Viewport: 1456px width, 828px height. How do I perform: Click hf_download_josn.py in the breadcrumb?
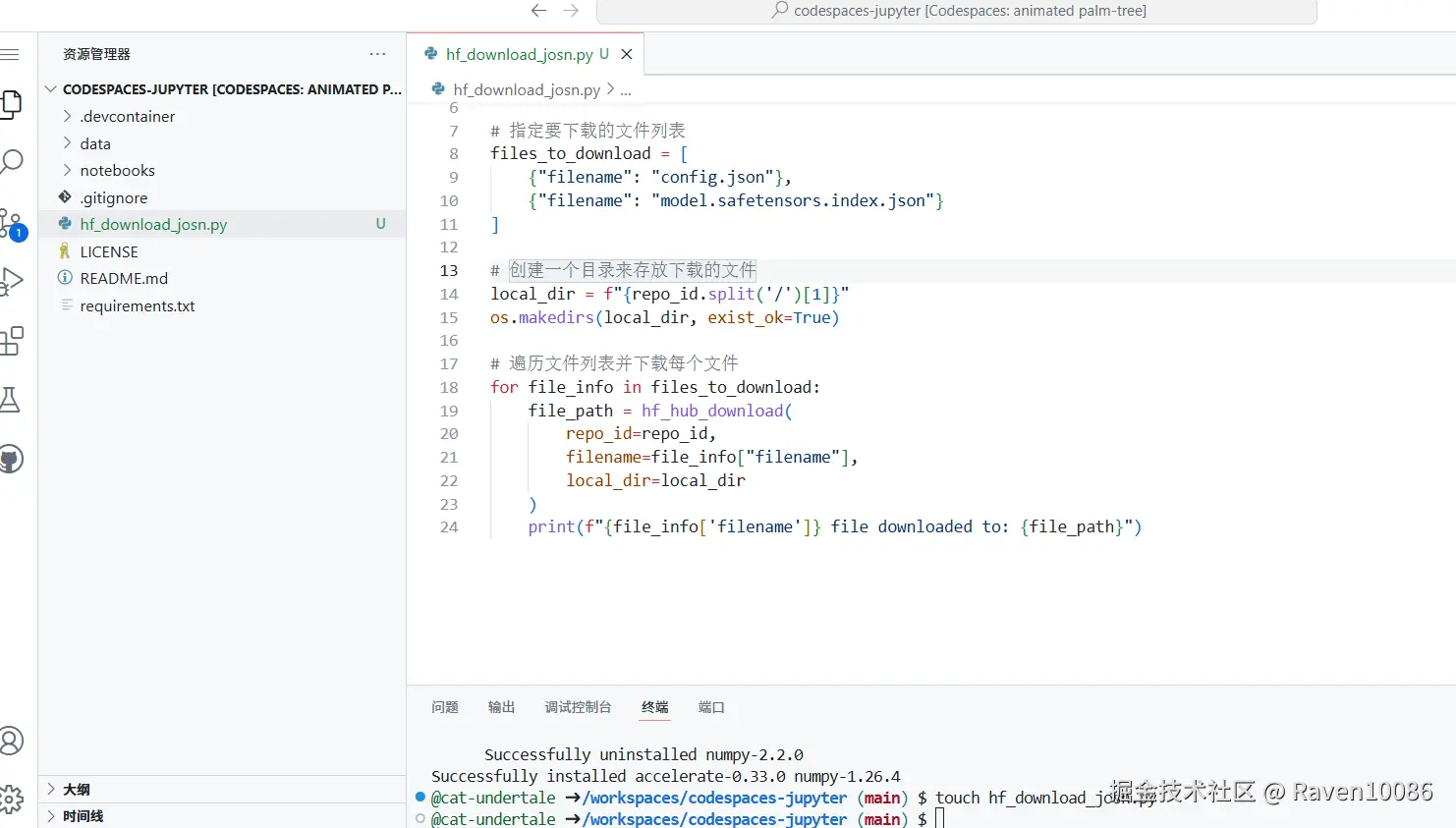(x=527, y=89)
